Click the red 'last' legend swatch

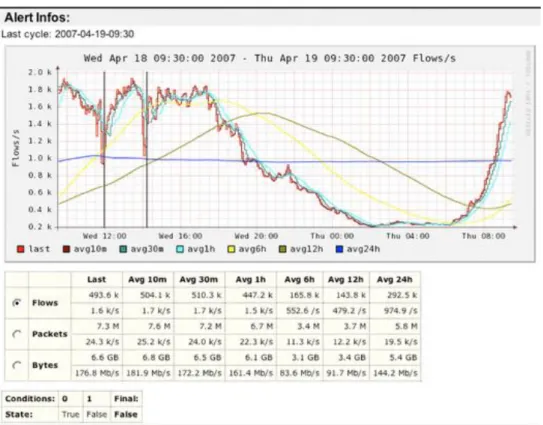[21, 249]
